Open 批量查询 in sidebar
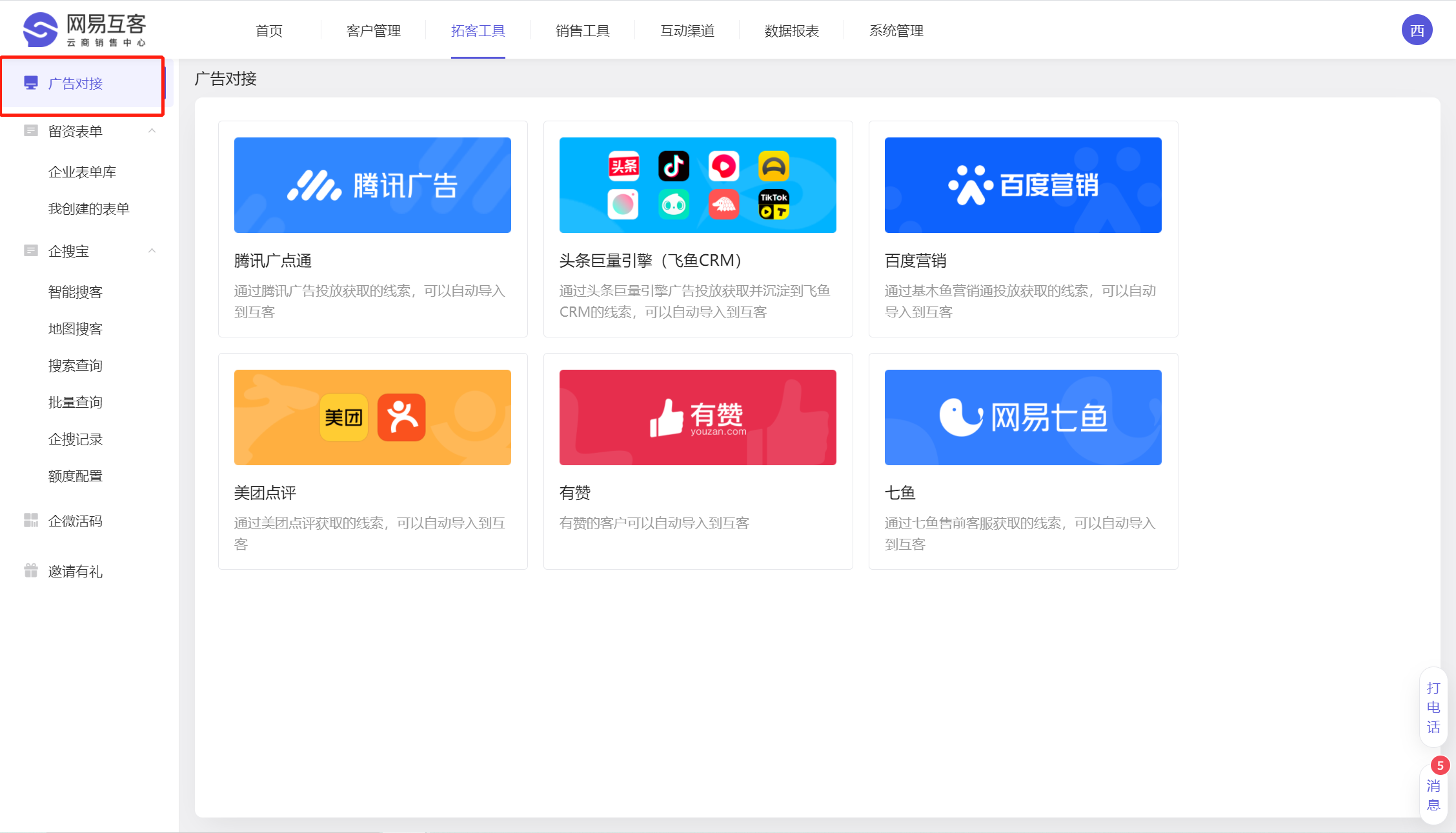 coord(76,403)
